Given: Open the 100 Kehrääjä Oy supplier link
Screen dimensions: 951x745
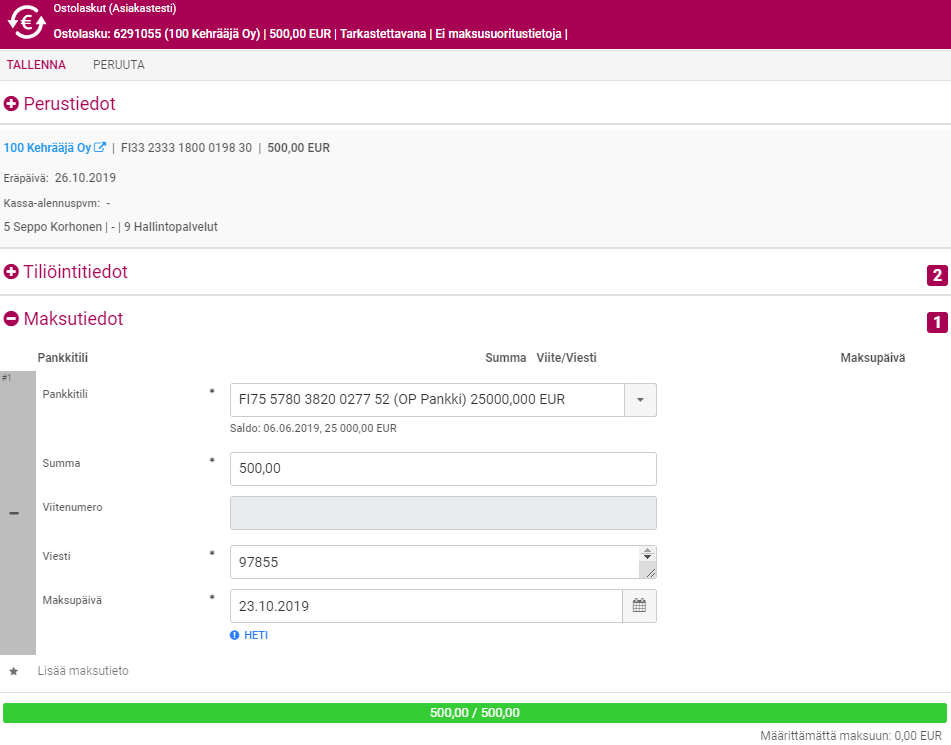Looking at the screenshot, I should (47, 148).
